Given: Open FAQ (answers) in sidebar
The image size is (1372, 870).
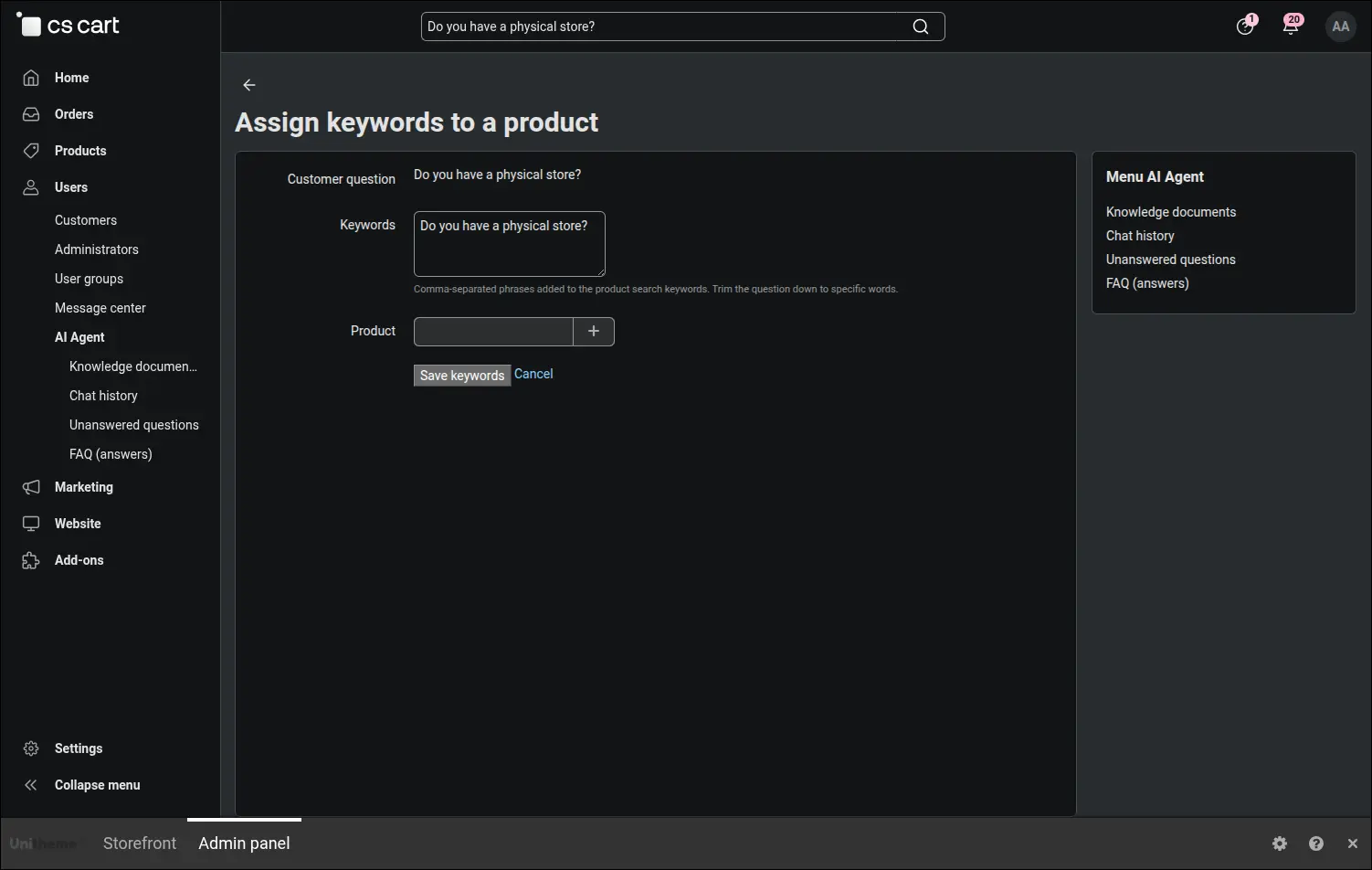Looking at the screenshot, I should [x=111, y=454].
